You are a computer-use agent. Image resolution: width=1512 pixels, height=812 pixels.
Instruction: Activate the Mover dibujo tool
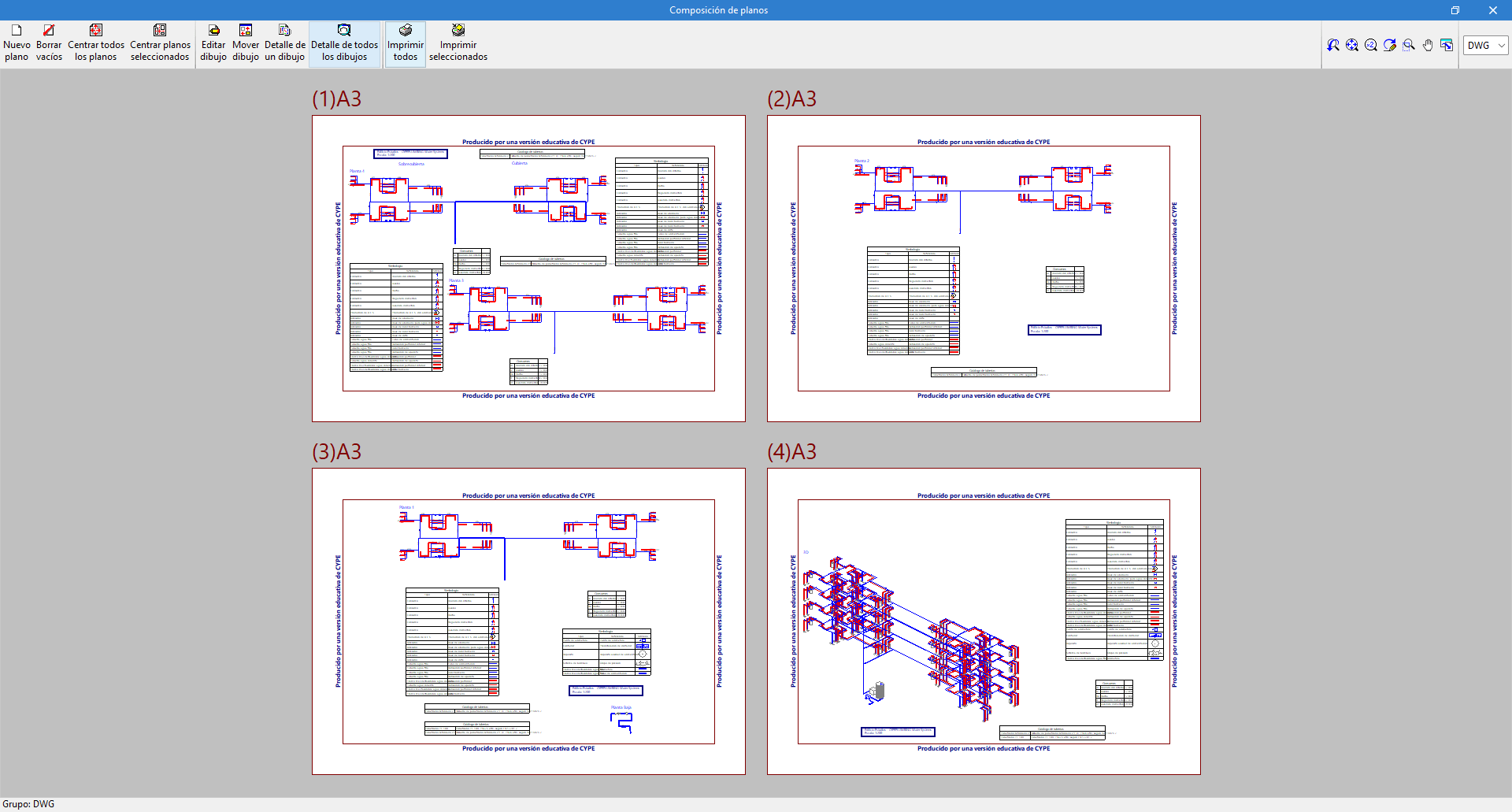click(246, 43)
